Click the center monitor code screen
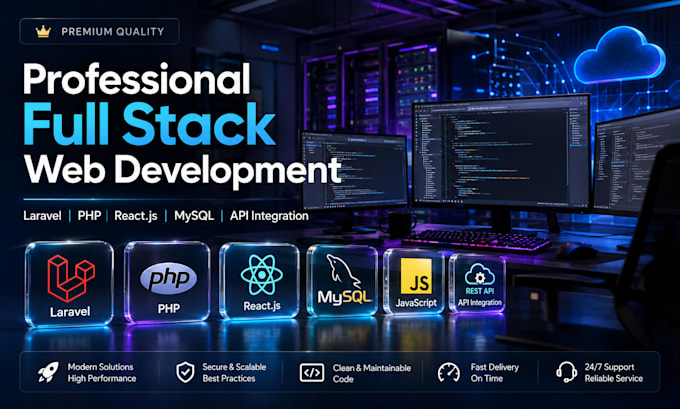The image size is (680, 409). (x=501, y=152)
